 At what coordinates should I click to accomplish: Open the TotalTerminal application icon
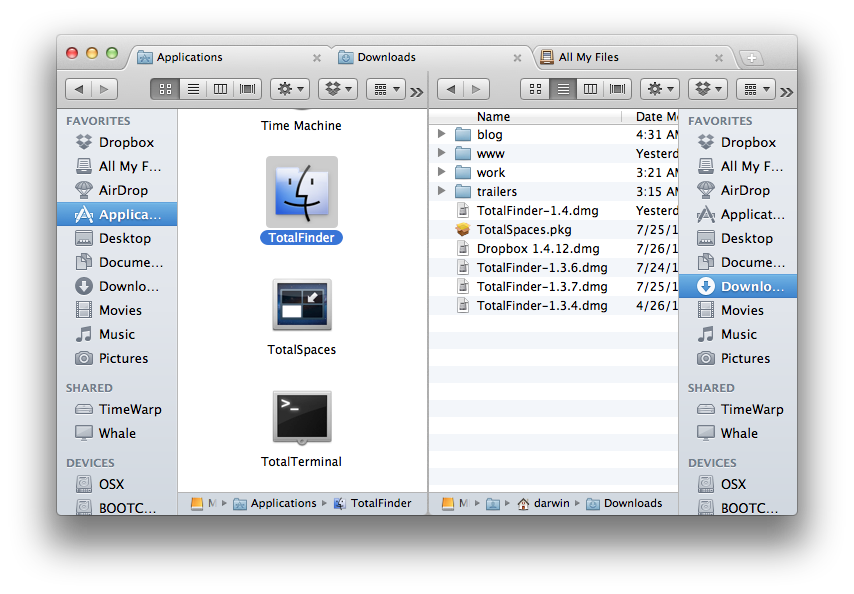click(x=302, y=417)
